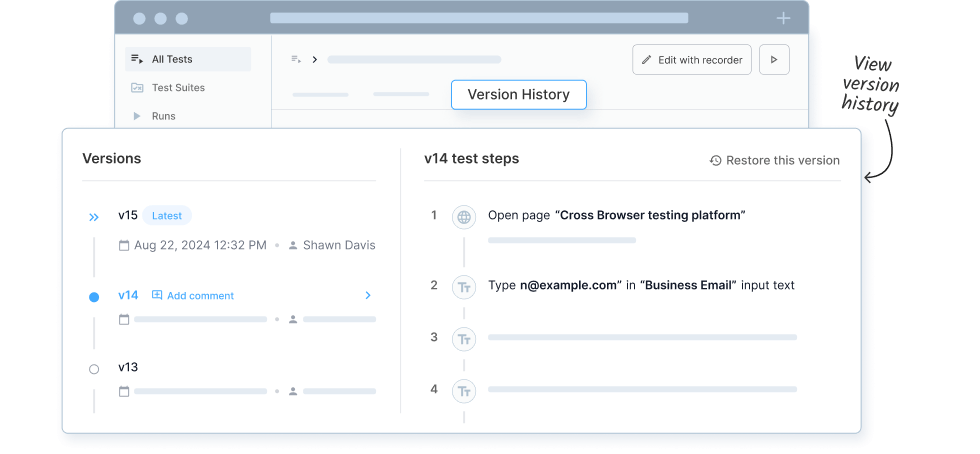Click the Latest badge on v15
The image size is (980, 454).
167,216
